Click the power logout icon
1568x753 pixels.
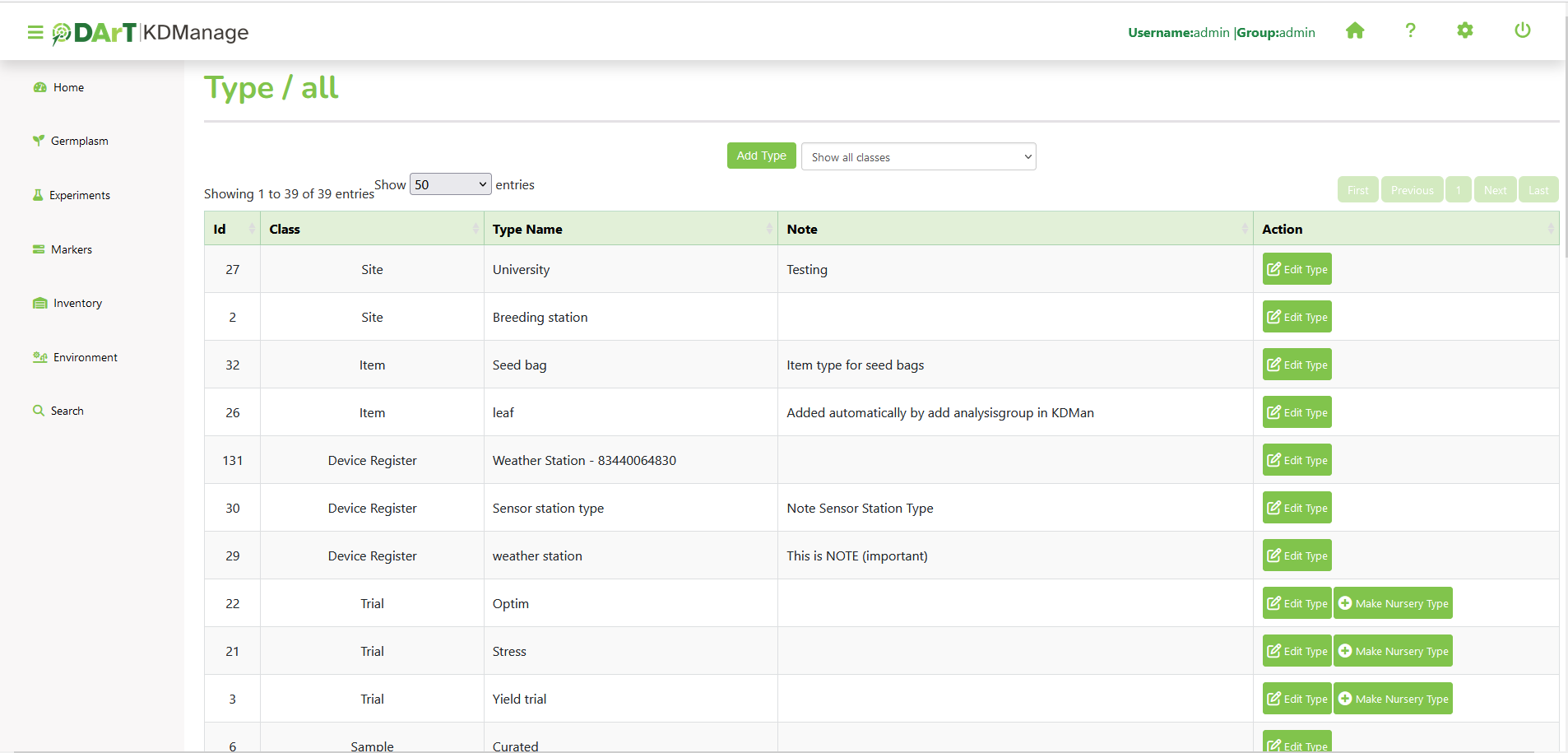pos(1522,31)
